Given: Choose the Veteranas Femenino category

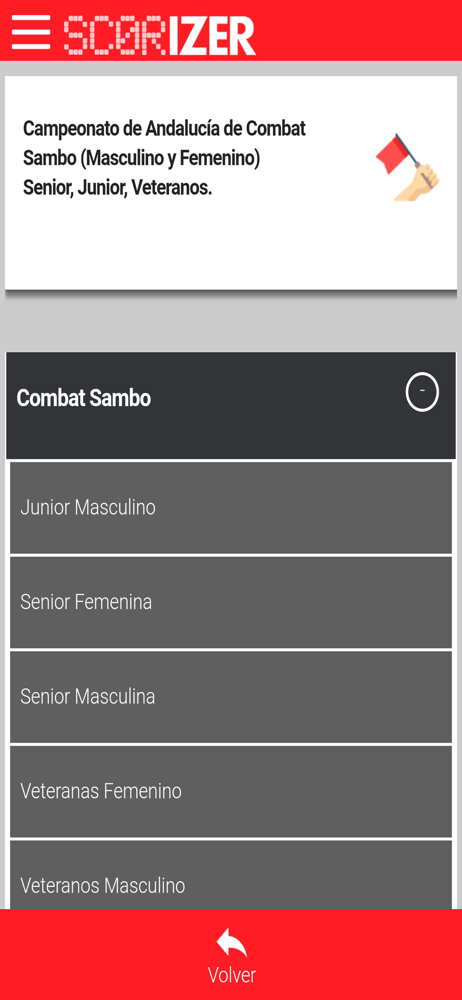Looking at the screenshot, I should click(x=231, y=791).
